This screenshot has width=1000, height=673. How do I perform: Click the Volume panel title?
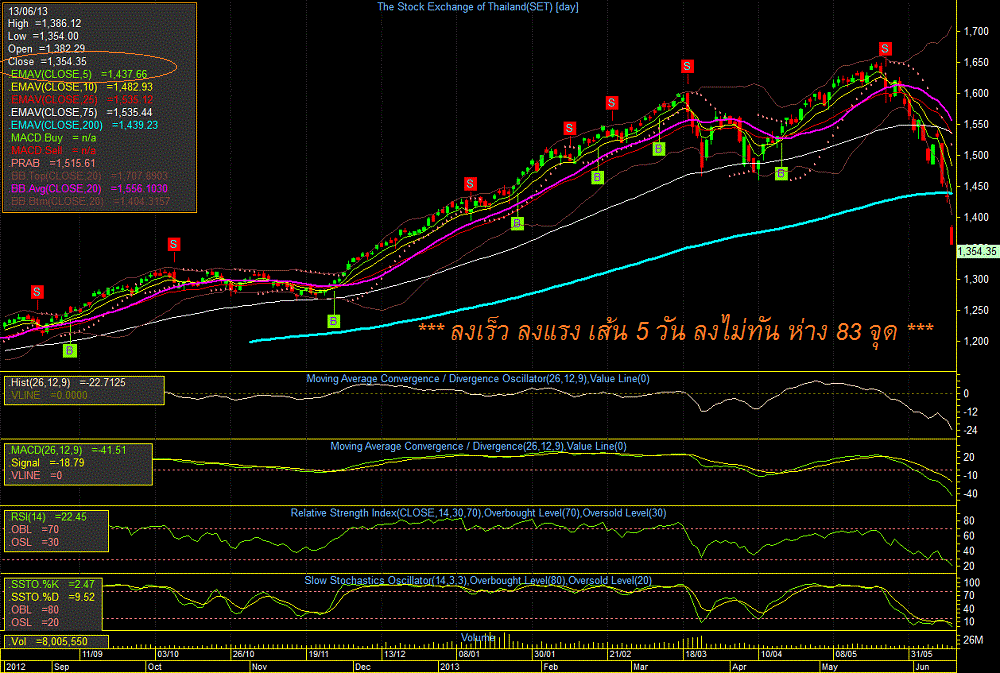point(478,638)
